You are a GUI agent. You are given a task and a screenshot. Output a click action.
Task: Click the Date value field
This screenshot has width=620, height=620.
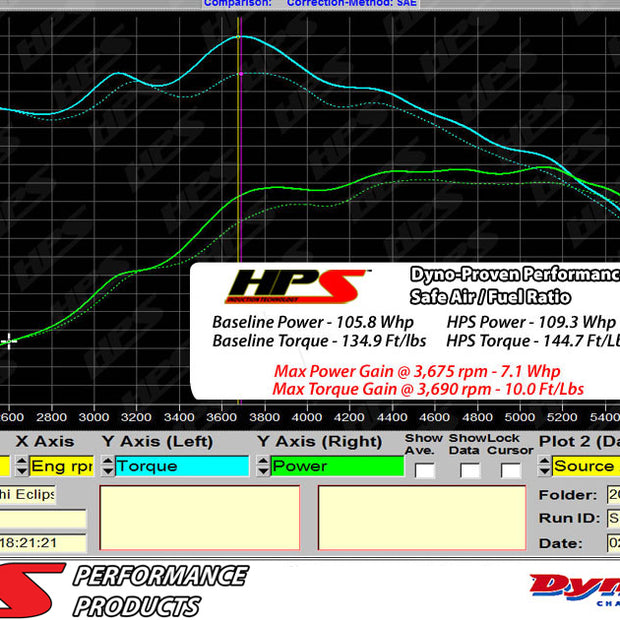pos(614,543)
